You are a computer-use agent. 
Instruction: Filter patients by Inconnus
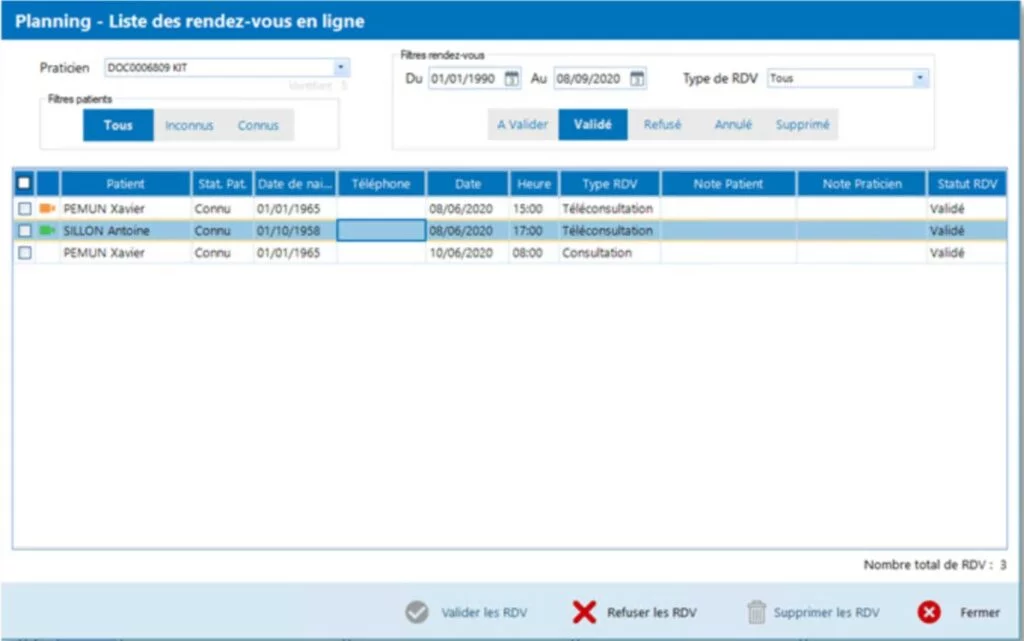(x=189, y=126)
